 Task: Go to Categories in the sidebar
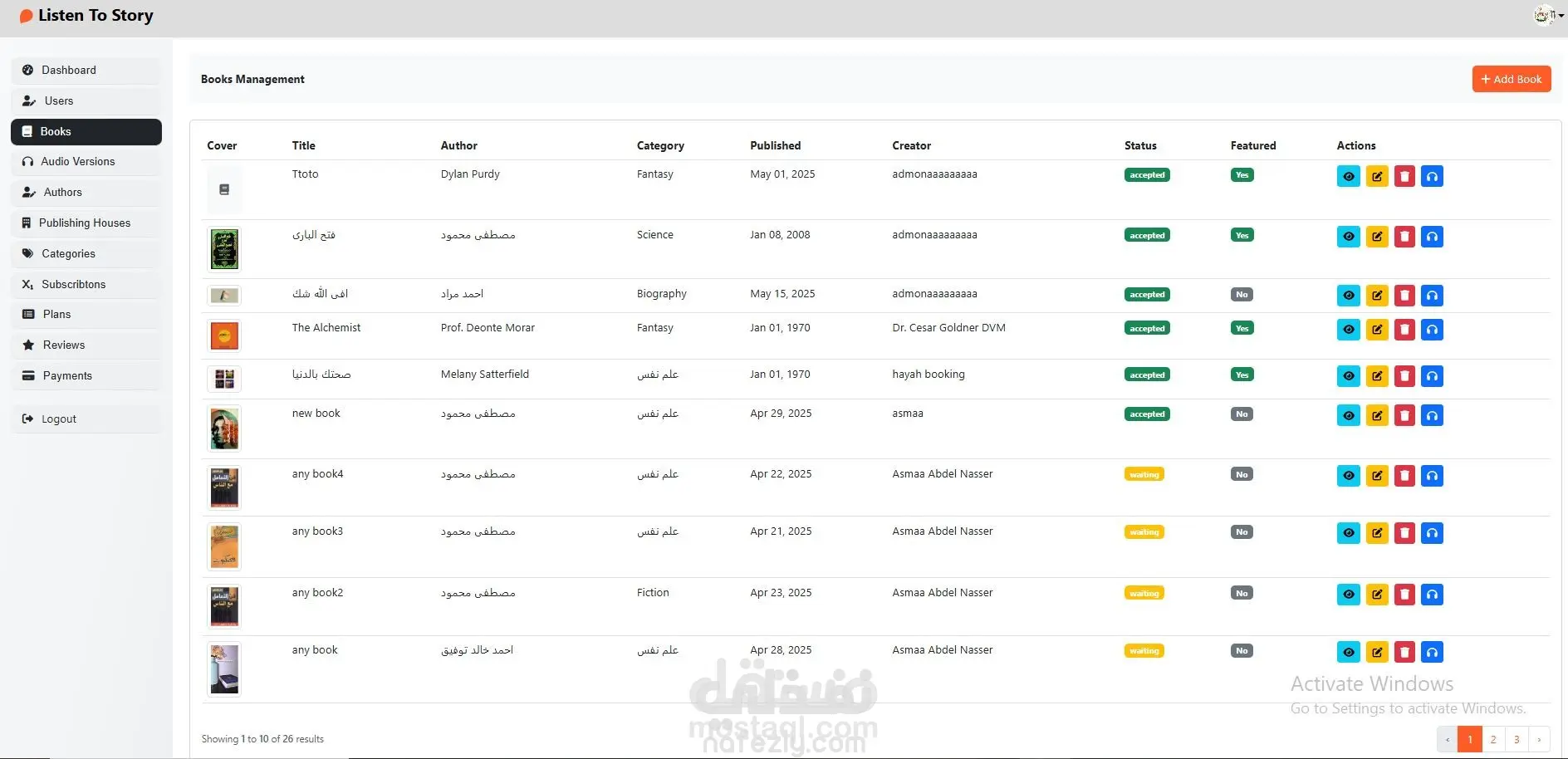tap(86, 254)
